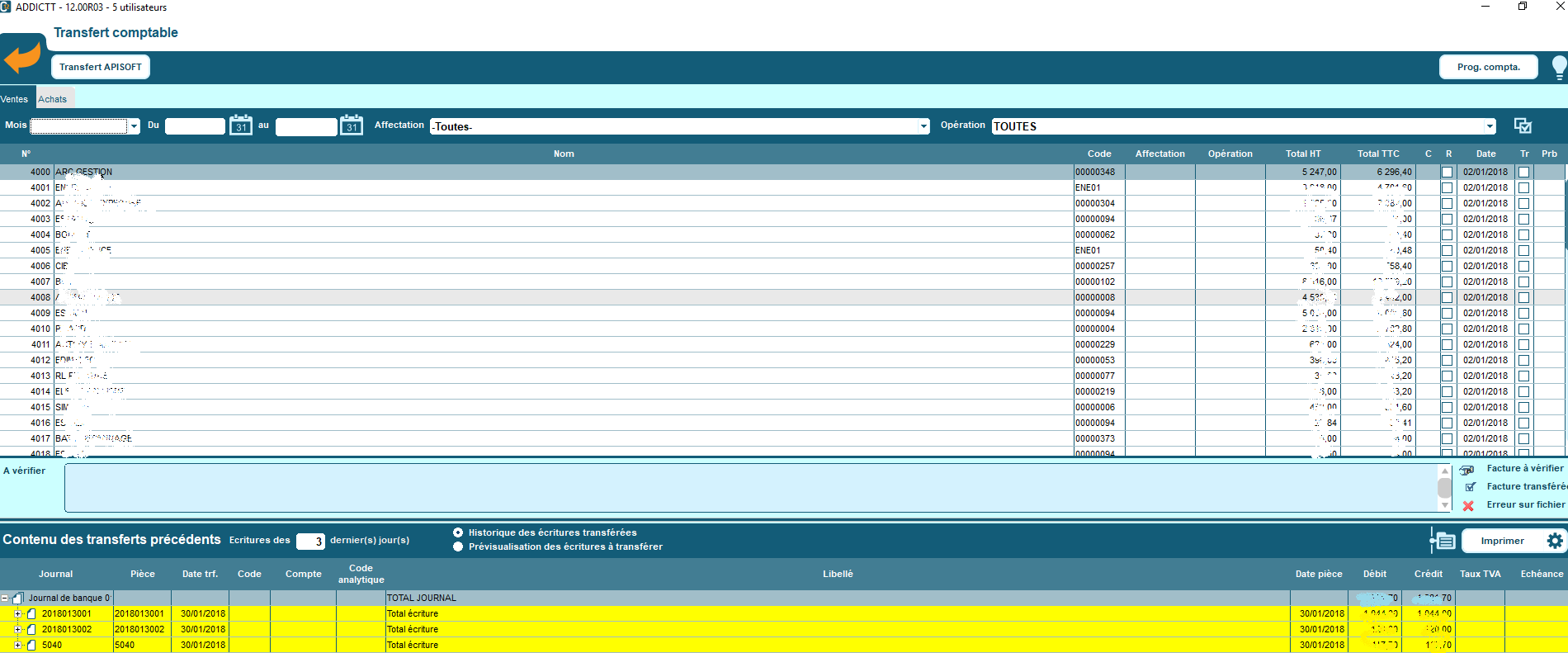This screenshot has width=1568, height=653.
Task: Click the red X 'Erreur sur fichier' icon
Action: (1468, 505)
